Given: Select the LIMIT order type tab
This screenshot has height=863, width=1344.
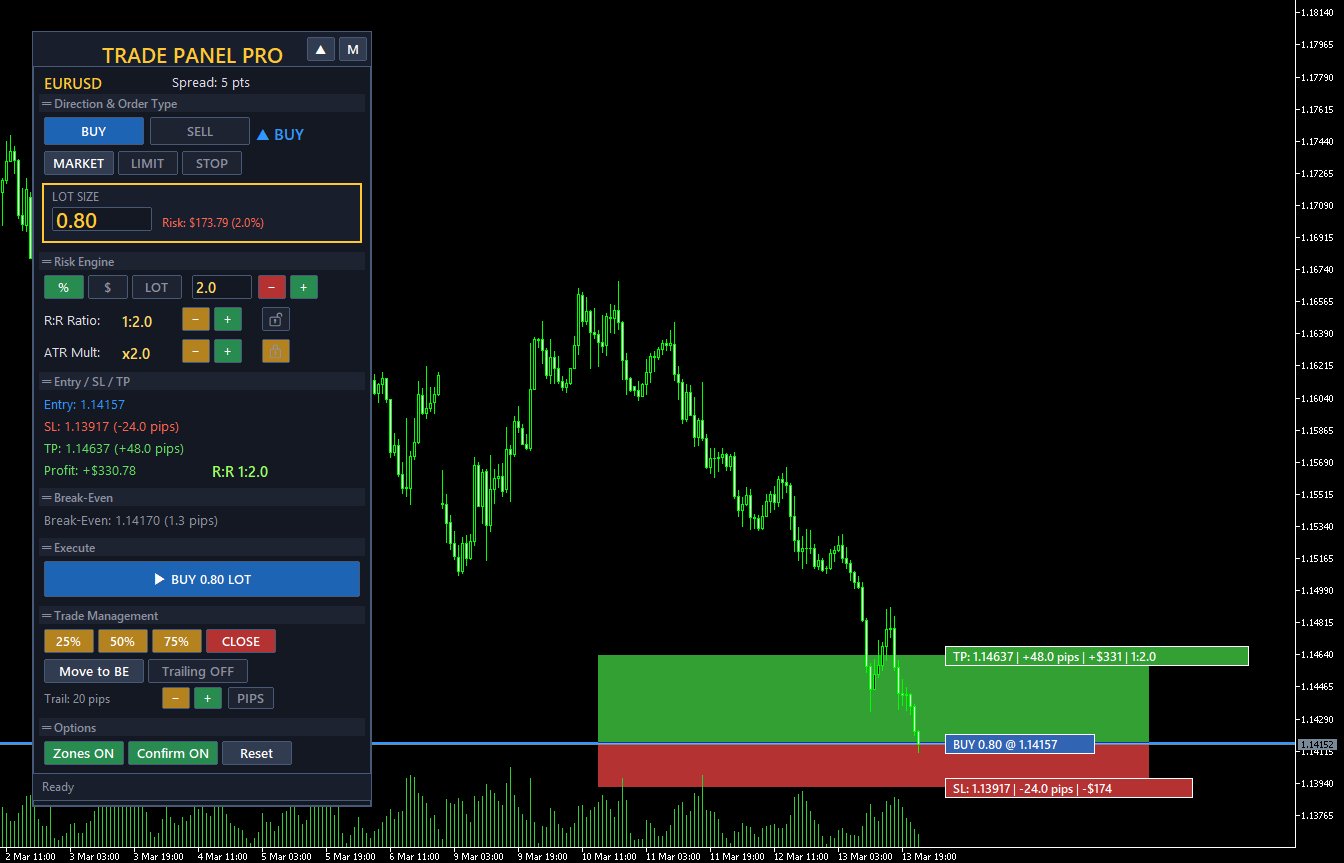Looking at the screenshot, I should pos(147,162).
